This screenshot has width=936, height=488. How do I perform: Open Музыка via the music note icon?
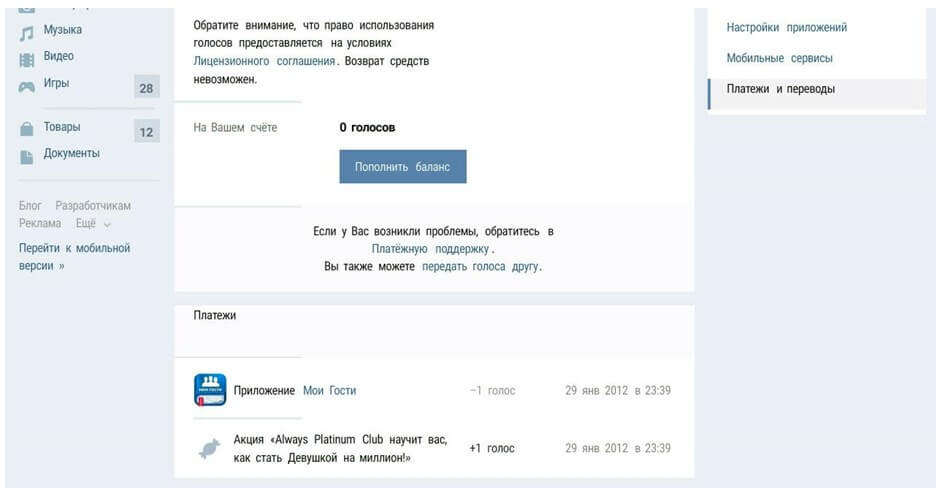(x=26, y=33)
